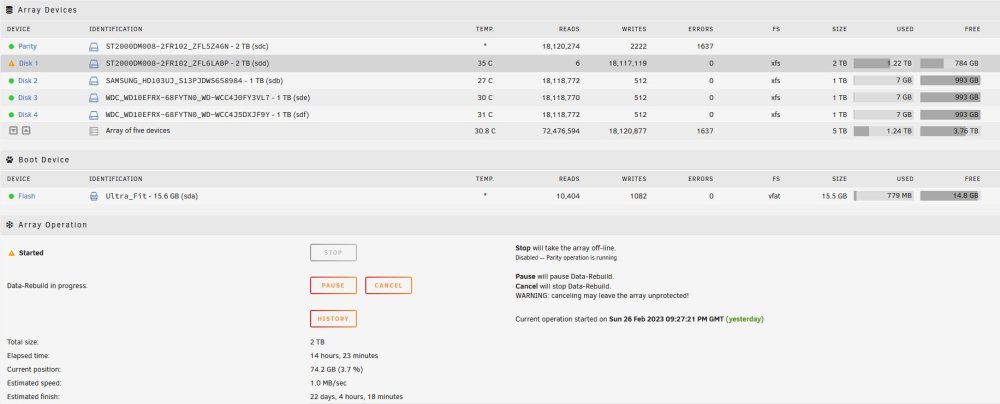Image resolution: width=1000 pixels, height=404 pixels.
Task: Click the orange warning icon next to Started
Action: click(11, 253)
